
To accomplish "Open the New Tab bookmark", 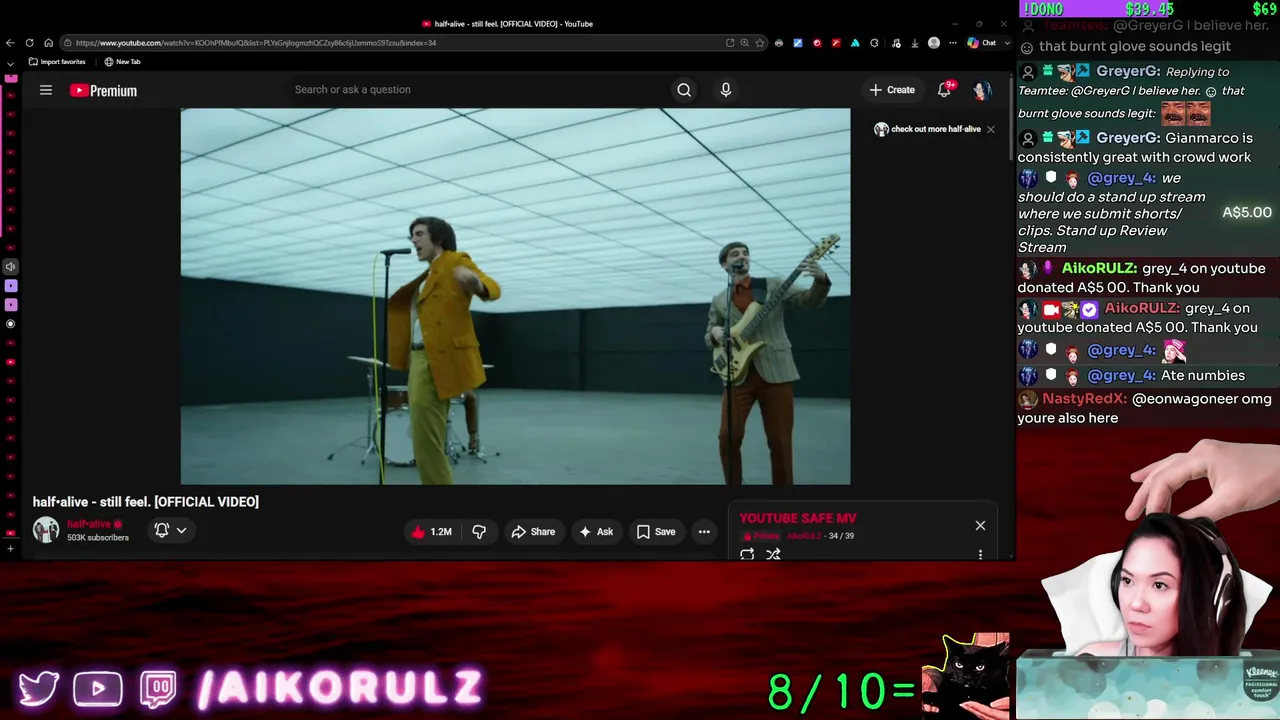I will (x=122, y=62).
